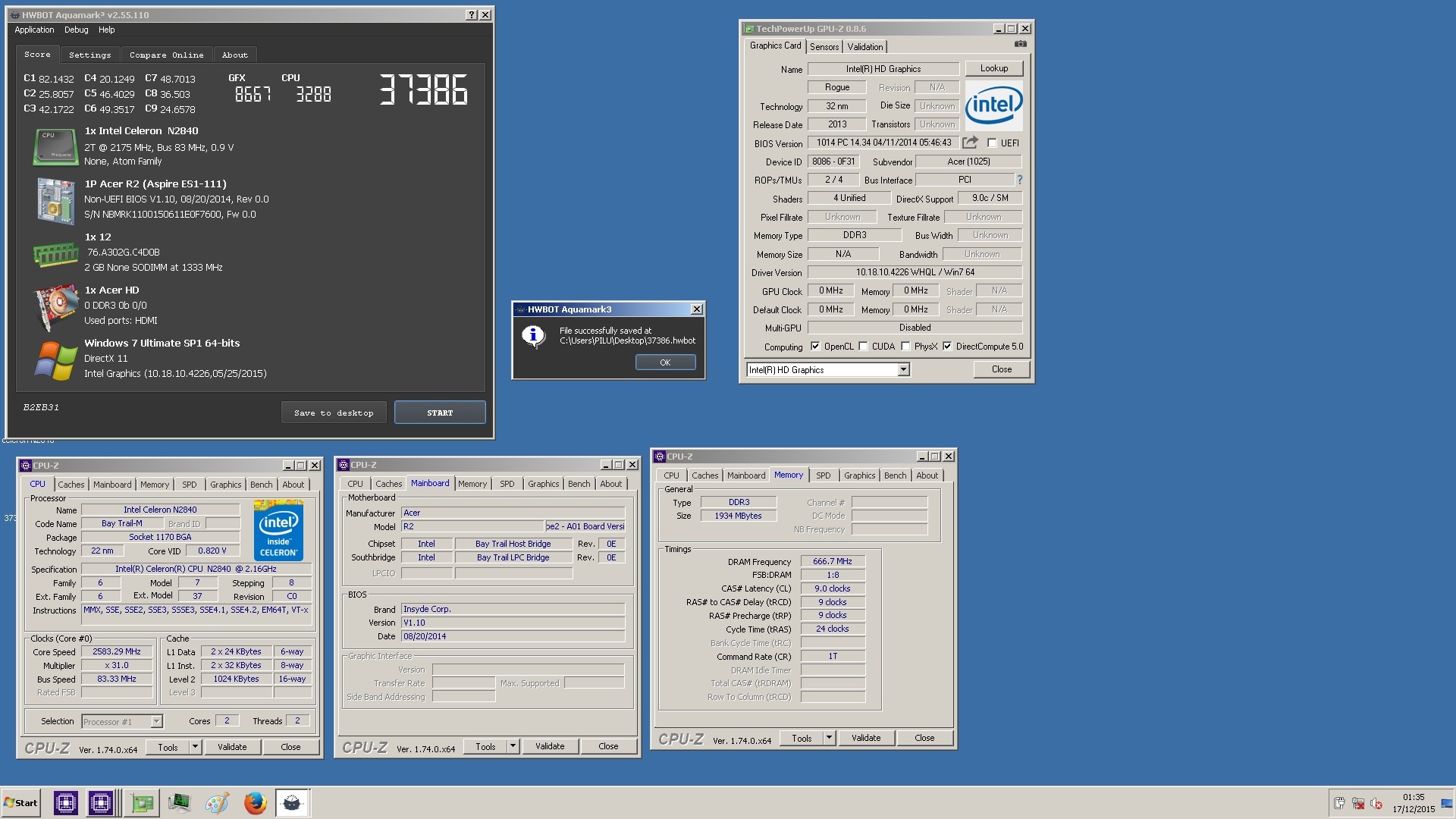Toggle the UEFI checkbox in GPU-Z
The image size is (1456, 819).
992,143
